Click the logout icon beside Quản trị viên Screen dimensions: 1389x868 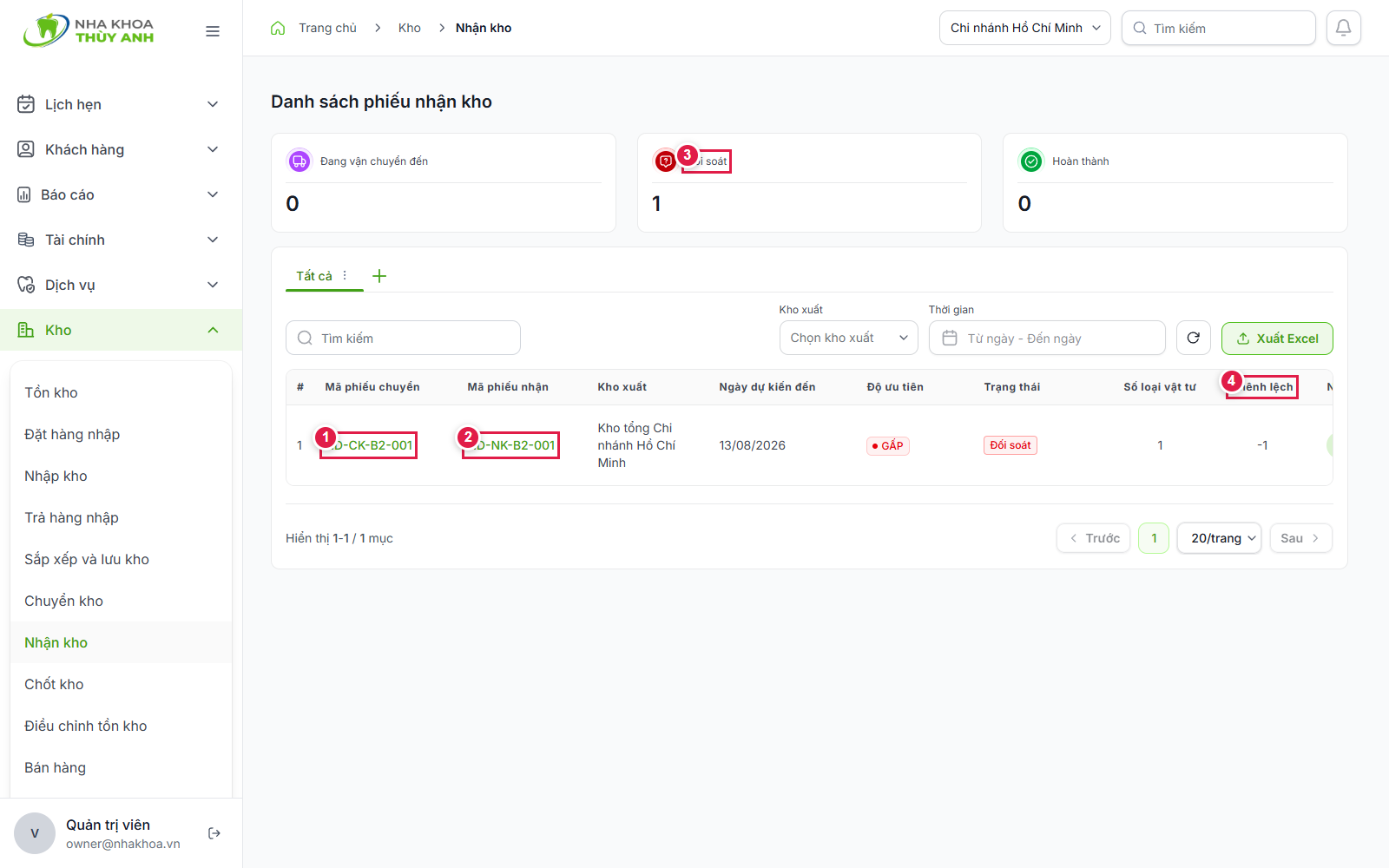pyautogui.click(x=214, y=833)
